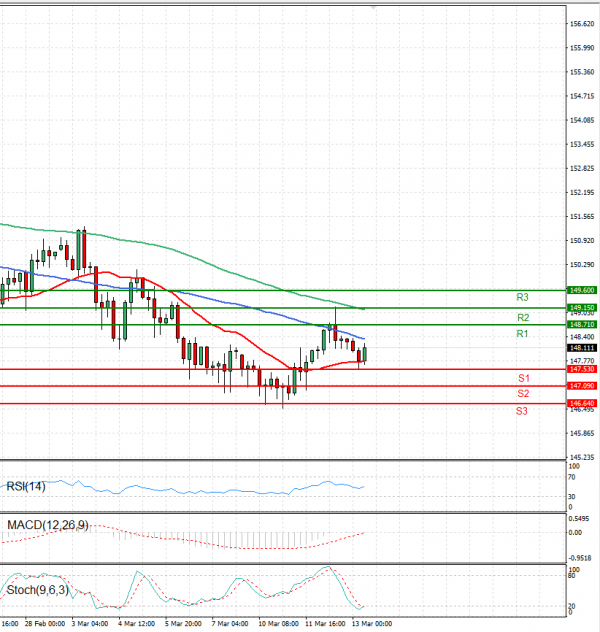Click the 155.990 price axis value
This screenshot has height=632, width=600.
[x=582, y=48]
